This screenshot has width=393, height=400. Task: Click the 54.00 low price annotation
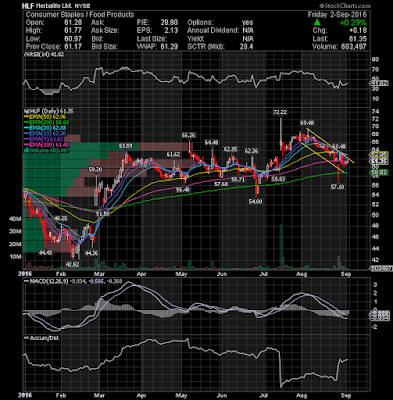point(255,201)
